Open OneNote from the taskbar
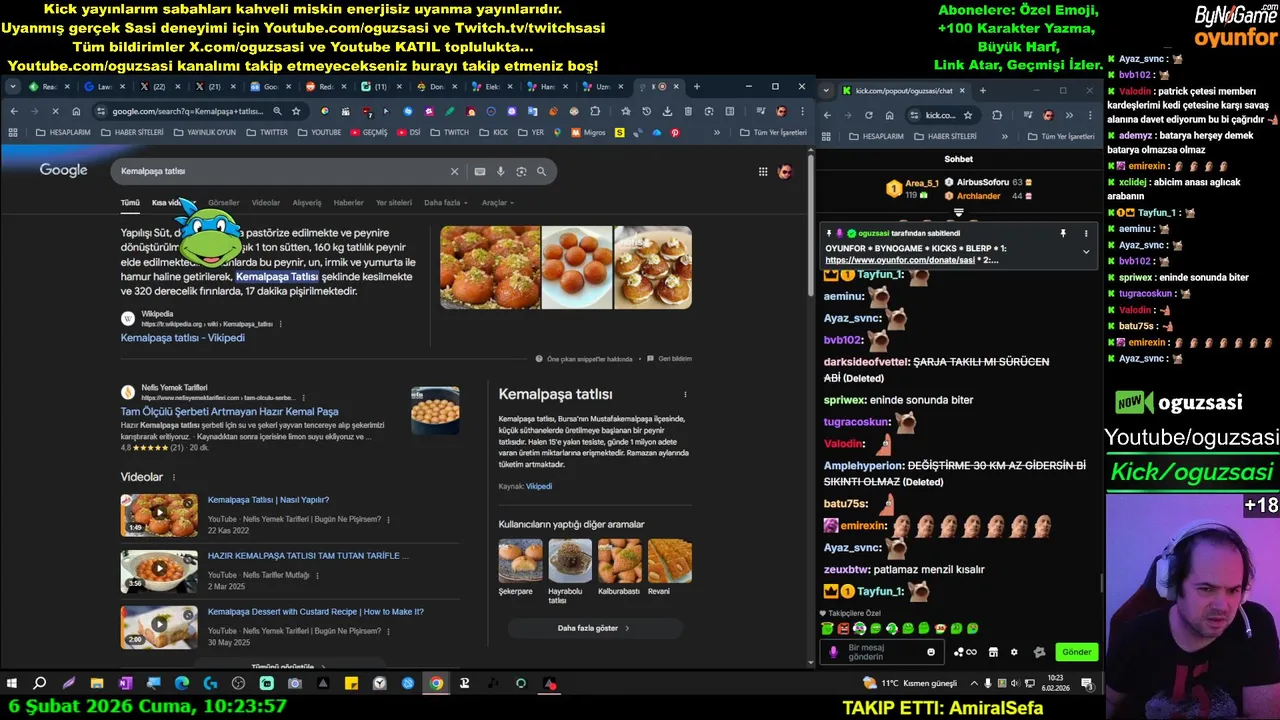Image resolution: width=1280 pixels, height=720 pixels. (x=125, y=684)
